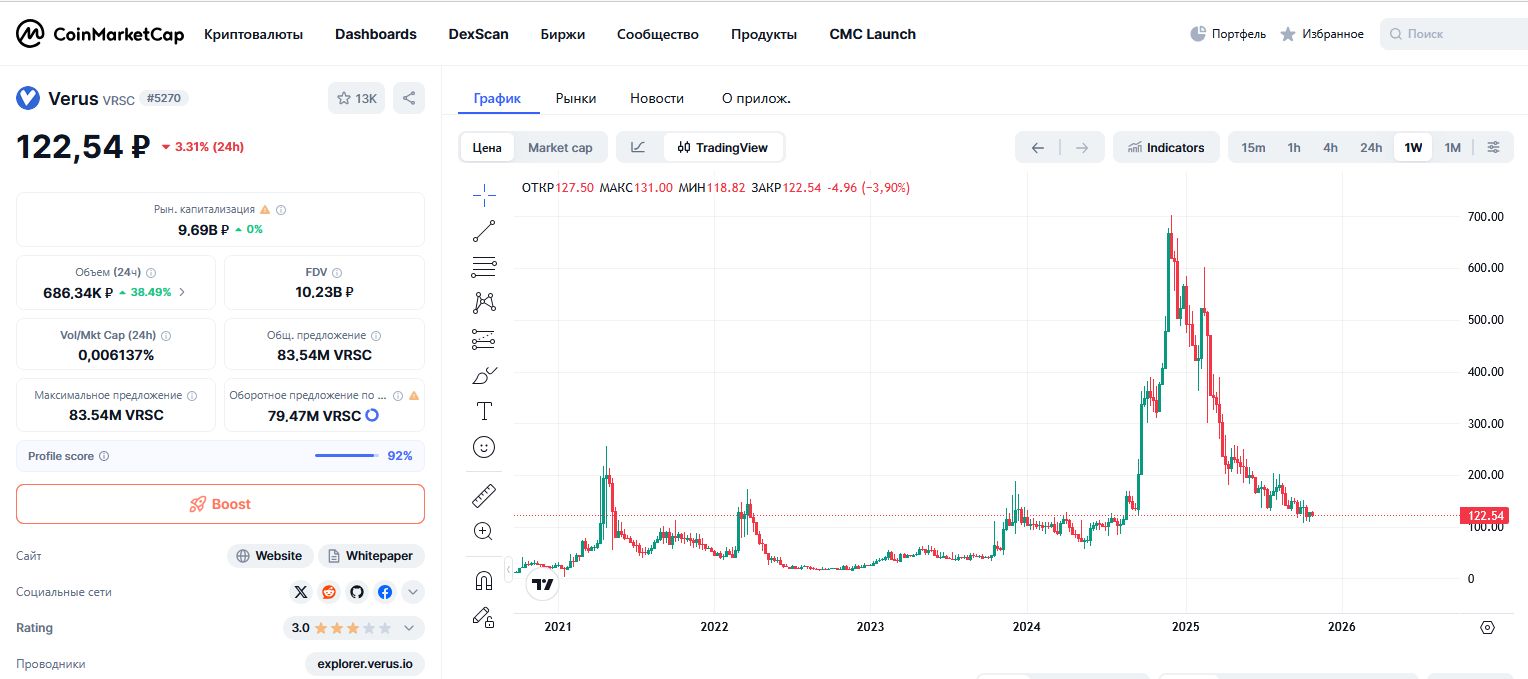1528x679 pixels.
Task: Open the Whitepaper link
Action: tap(371, 556)
